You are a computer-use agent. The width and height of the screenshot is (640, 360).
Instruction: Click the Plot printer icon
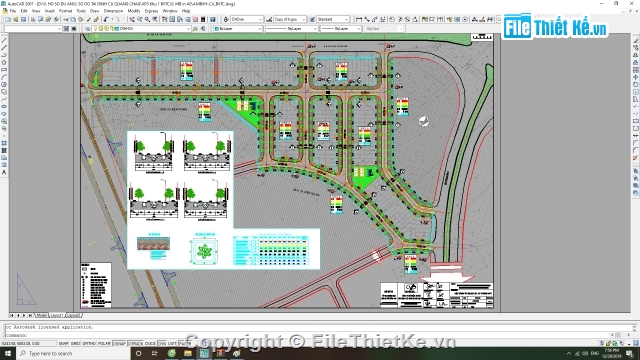pos(33,19)
